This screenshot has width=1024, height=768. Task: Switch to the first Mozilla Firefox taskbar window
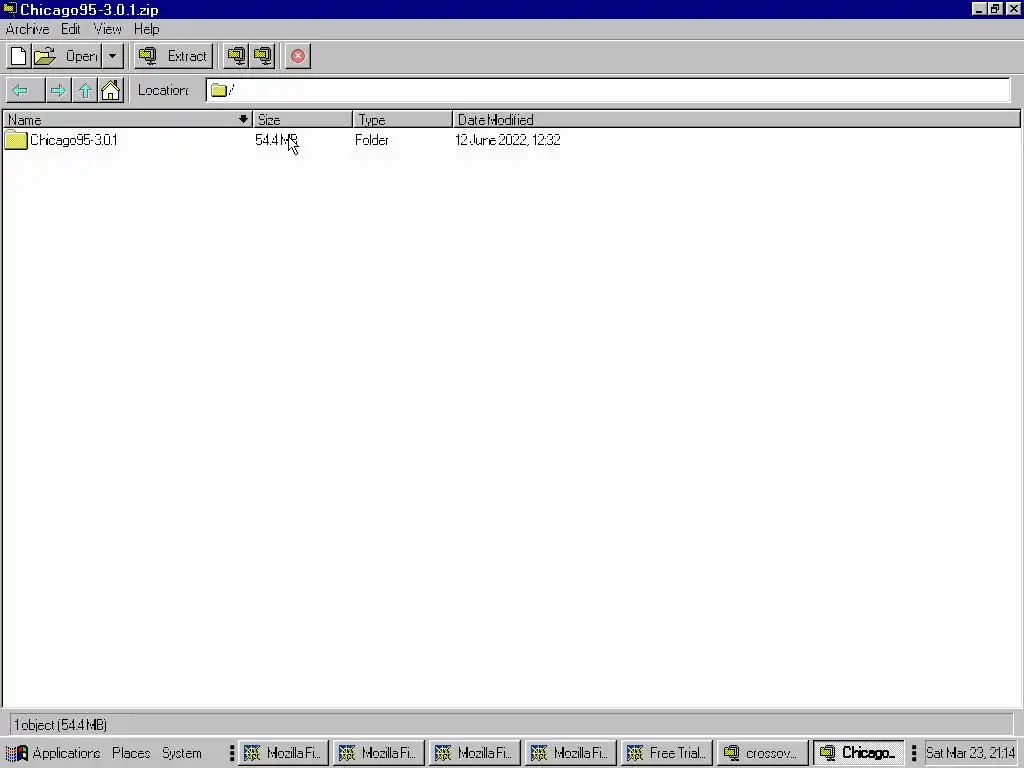[x=283, y=753]
